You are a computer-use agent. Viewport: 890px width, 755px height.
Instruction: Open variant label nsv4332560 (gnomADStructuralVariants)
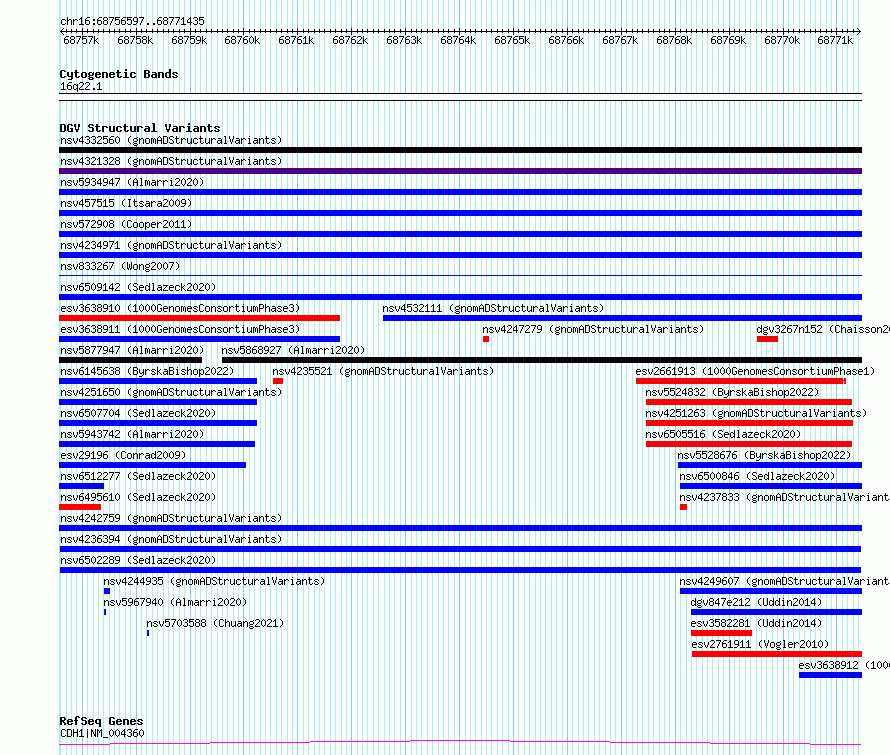pyautogui.click(x=171, y=140)
